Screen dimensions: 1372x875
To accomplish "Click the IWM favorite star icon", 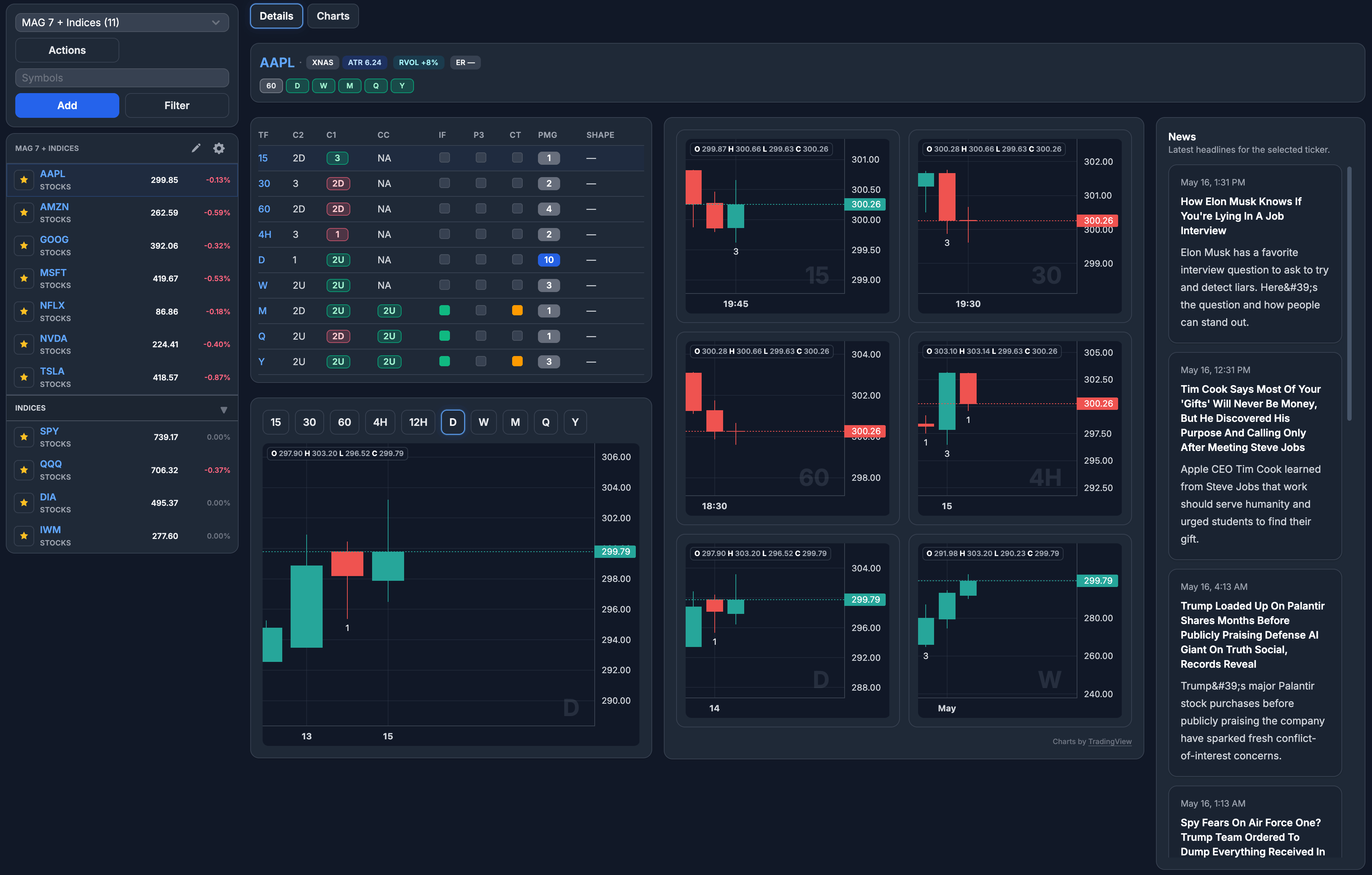I will [x=24, y=535].
